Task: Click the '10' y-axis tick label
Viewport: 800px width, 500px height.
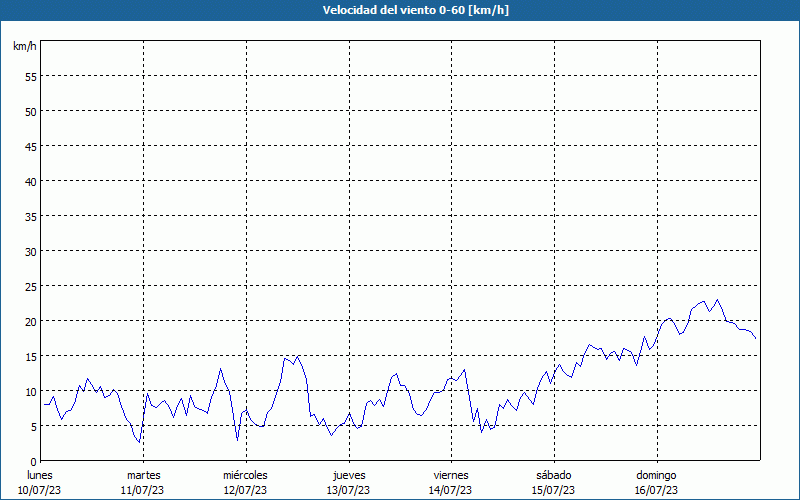Action: (31, 391)
